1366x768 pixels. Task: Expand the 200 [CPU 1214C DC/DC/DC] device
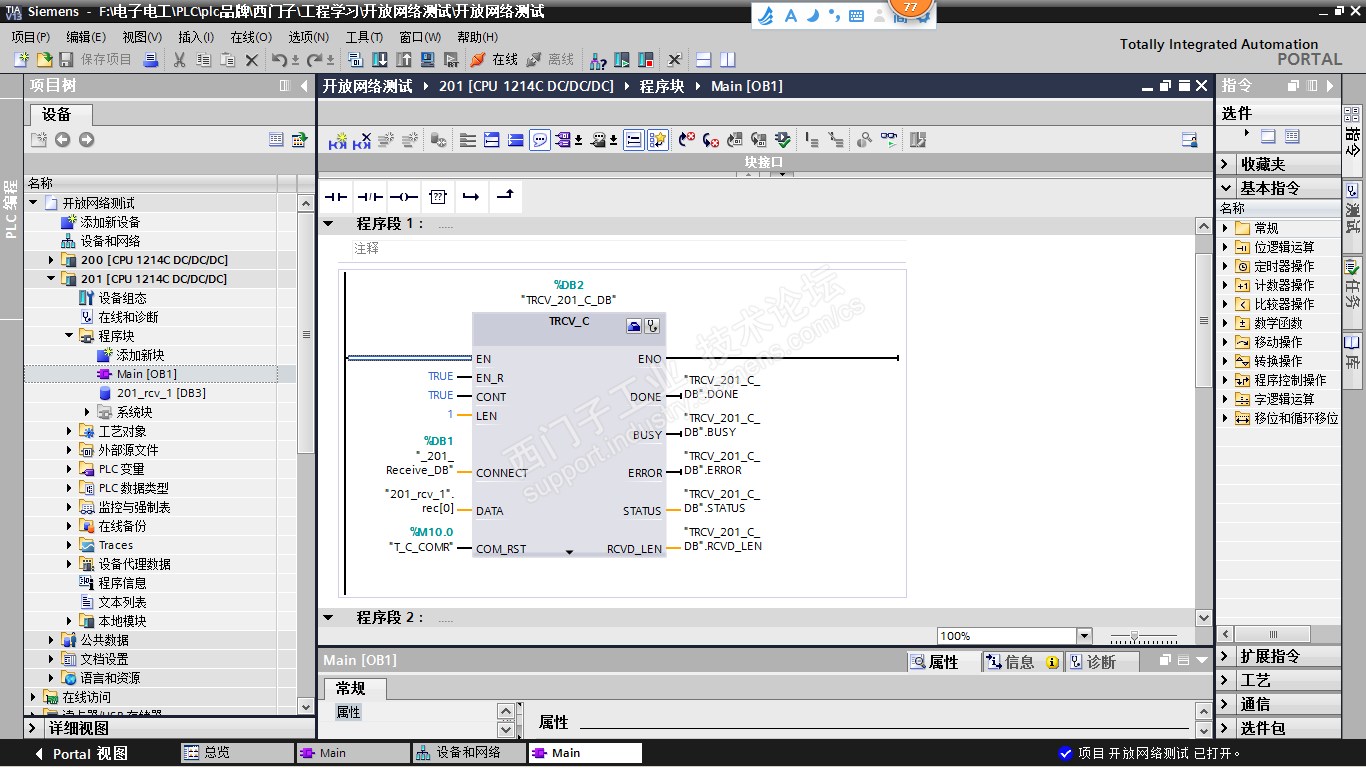point(51,260)
